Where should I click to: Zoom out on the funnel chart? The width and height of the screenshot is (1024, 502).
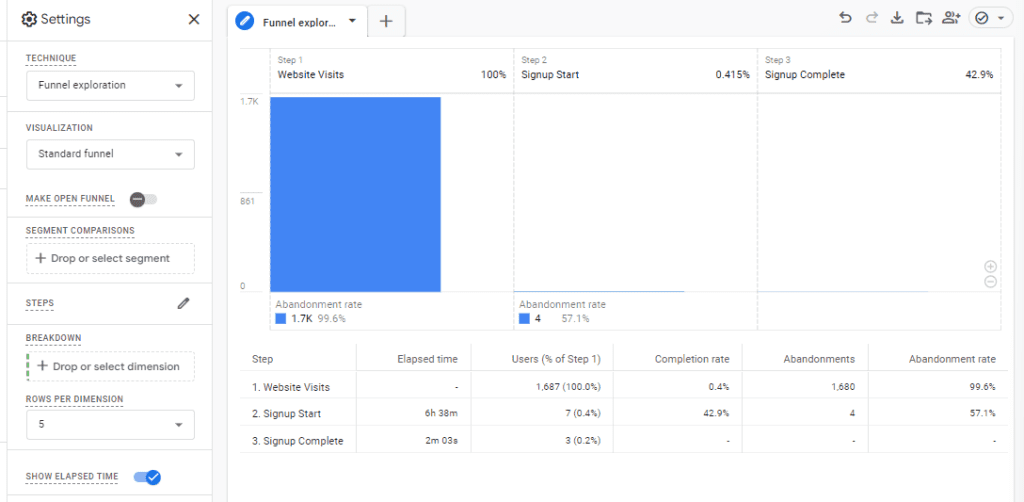pos(990,282)
